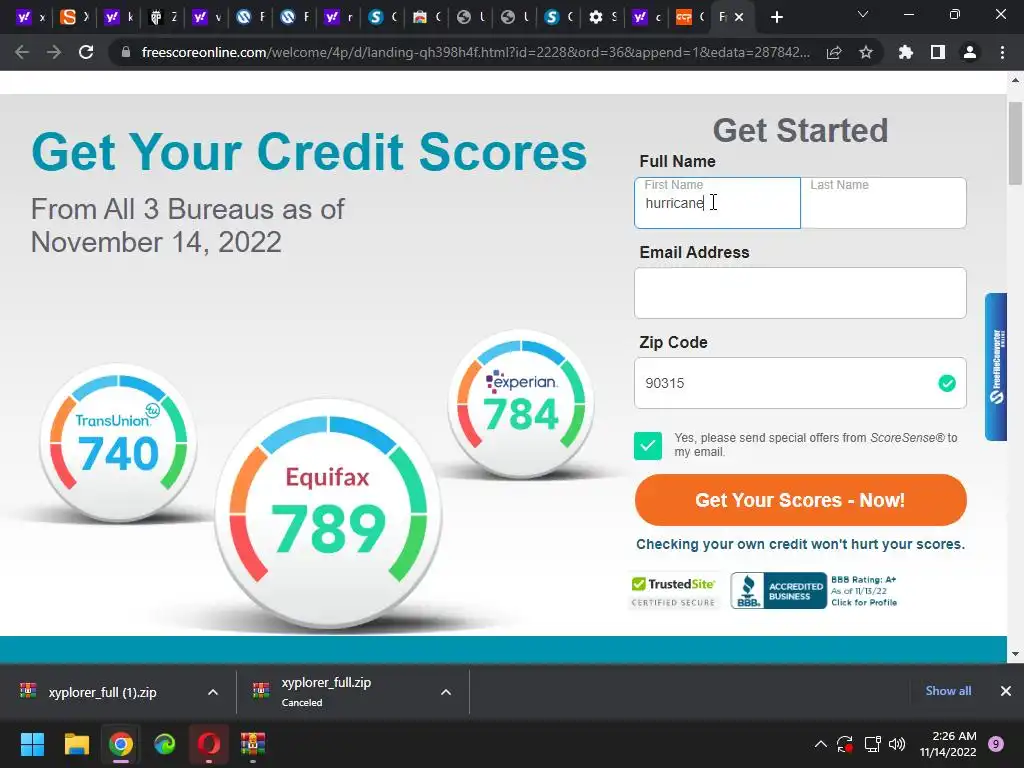
Task: Close the downloads bar
Action: coord(1006,691)
